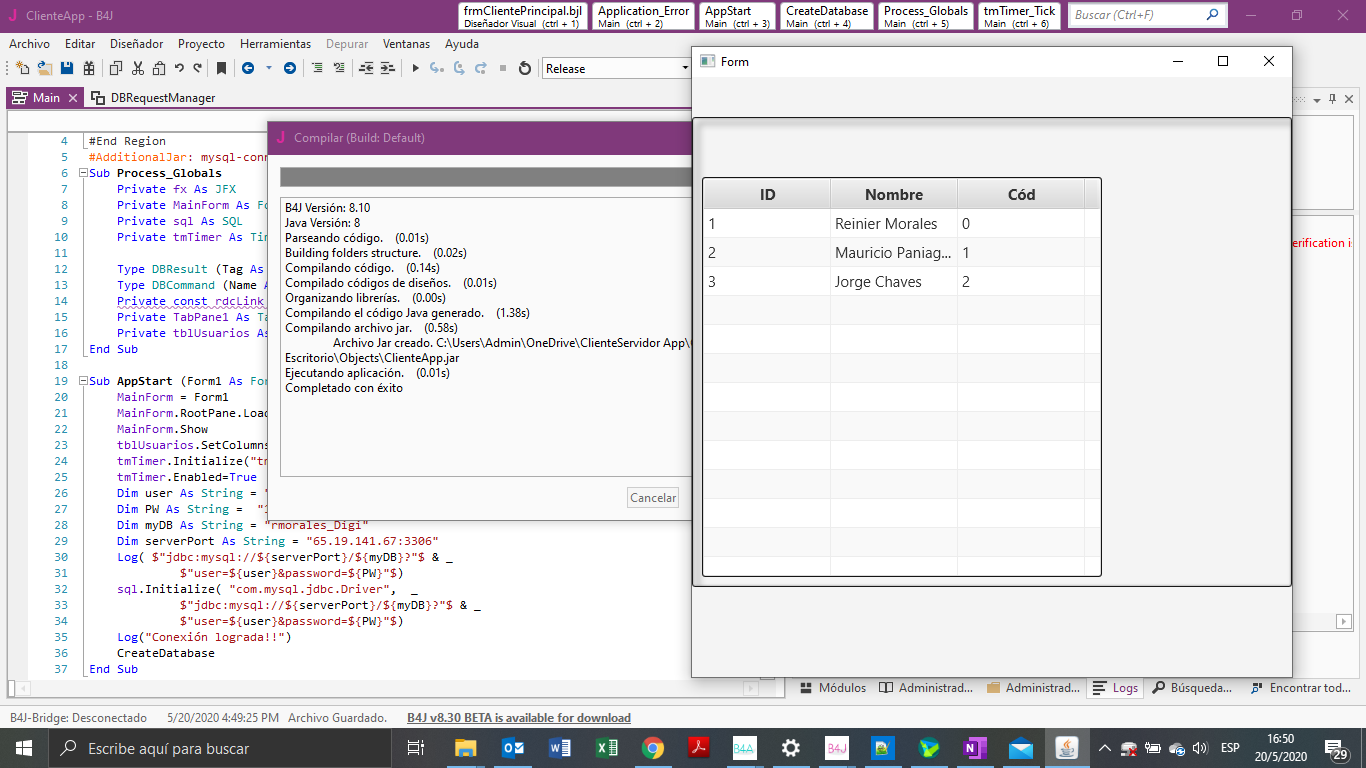Jump to CreateDatabase sub shortcut button

[x=826, y=16]
